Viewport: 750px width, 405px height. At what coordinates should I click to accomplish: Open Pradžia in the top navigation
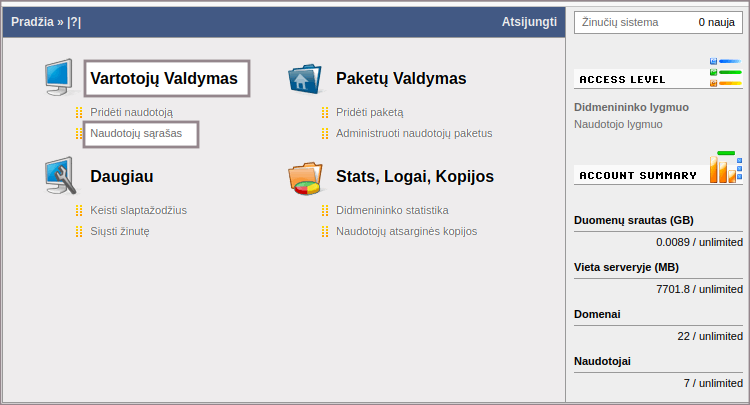33,21
